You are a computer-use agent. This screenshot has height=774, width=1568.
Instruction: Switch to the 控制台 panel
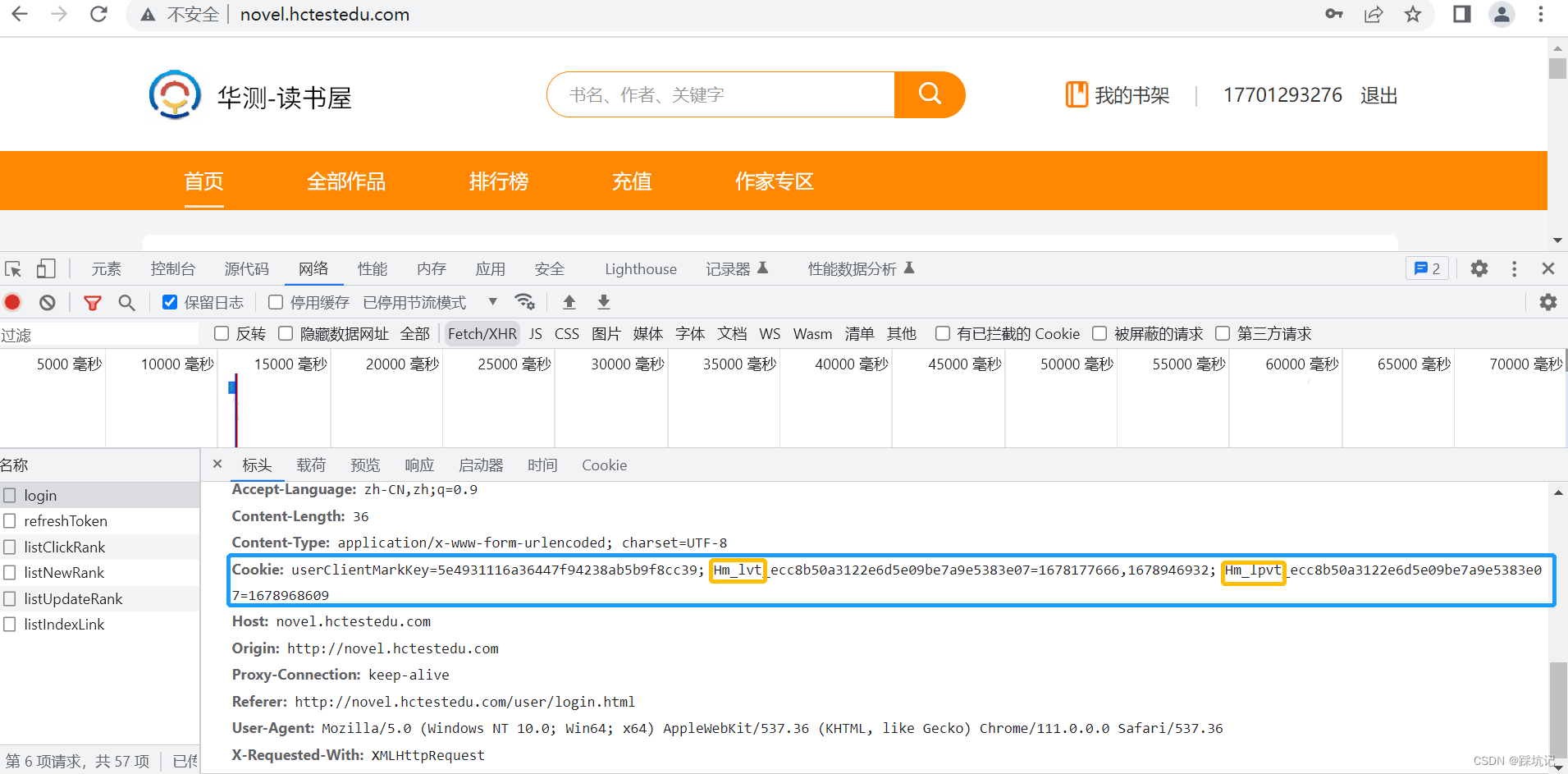(172, 268)
